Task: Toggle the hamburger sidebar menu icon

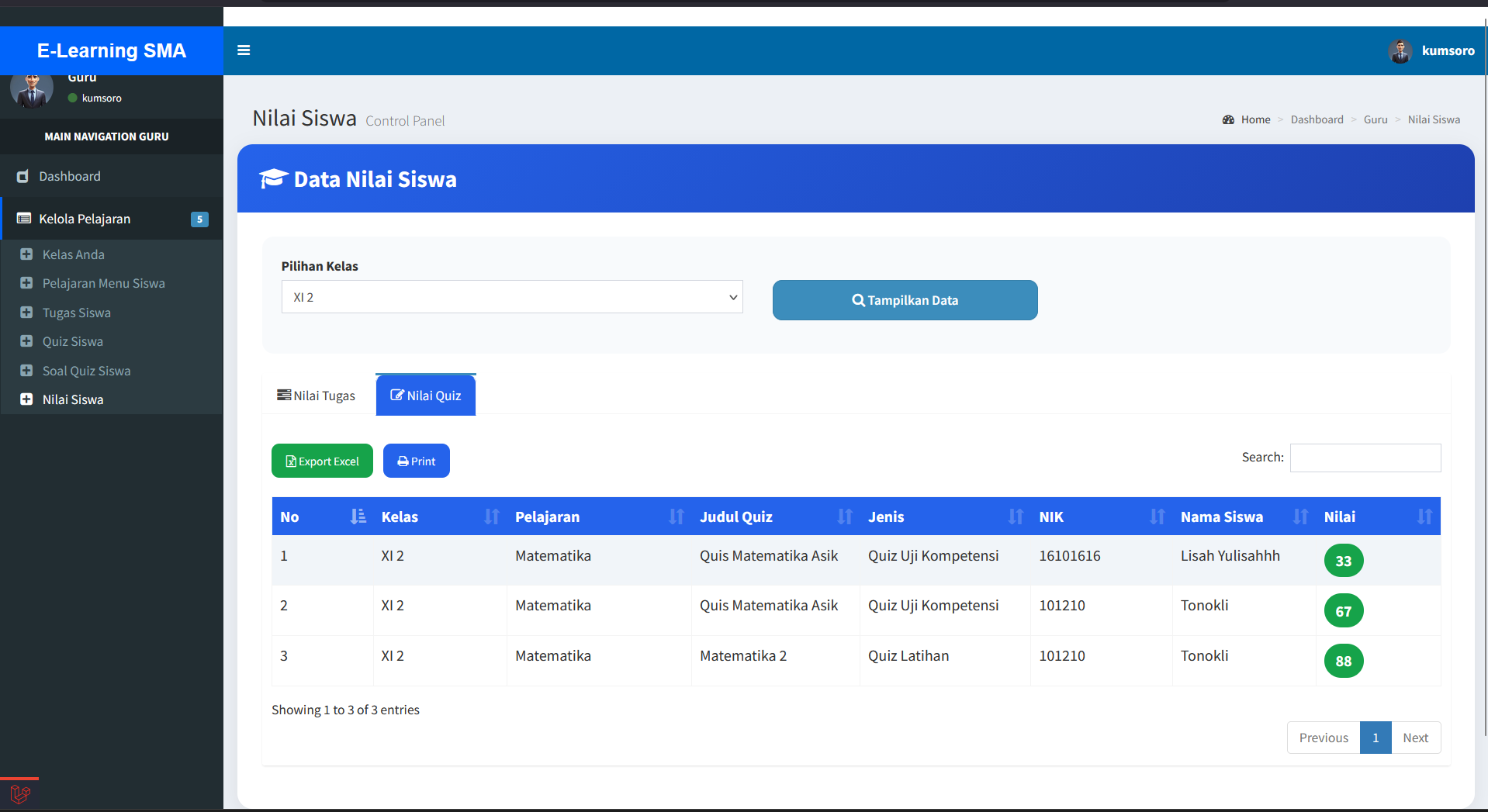Action: (244, 50)
